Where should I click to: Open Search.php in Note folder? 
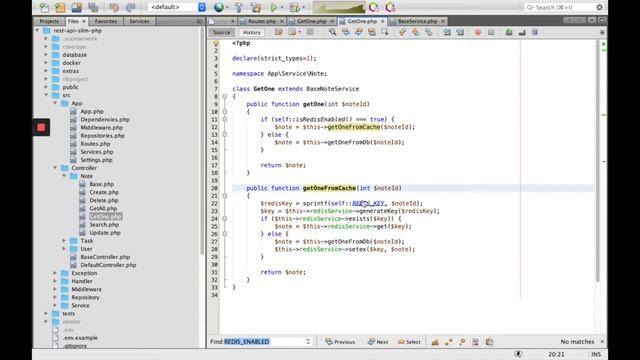pos(104,224)
